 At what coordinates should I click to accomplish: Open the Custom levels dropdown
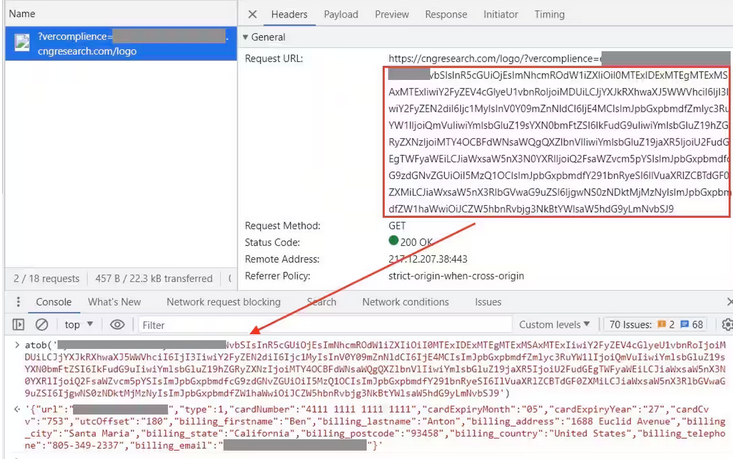click(x=556, y=325)
